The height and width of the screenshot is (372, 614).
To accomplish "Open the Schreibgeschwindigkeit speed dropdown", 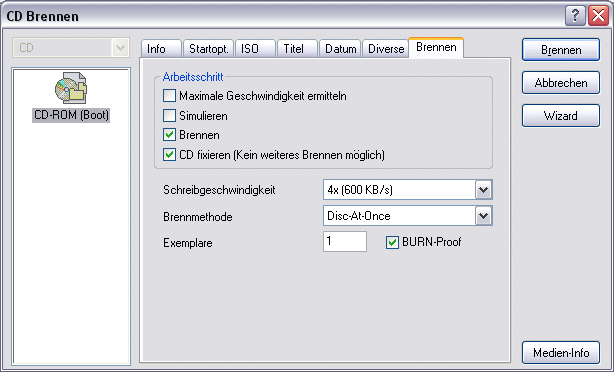I will 408,190.
